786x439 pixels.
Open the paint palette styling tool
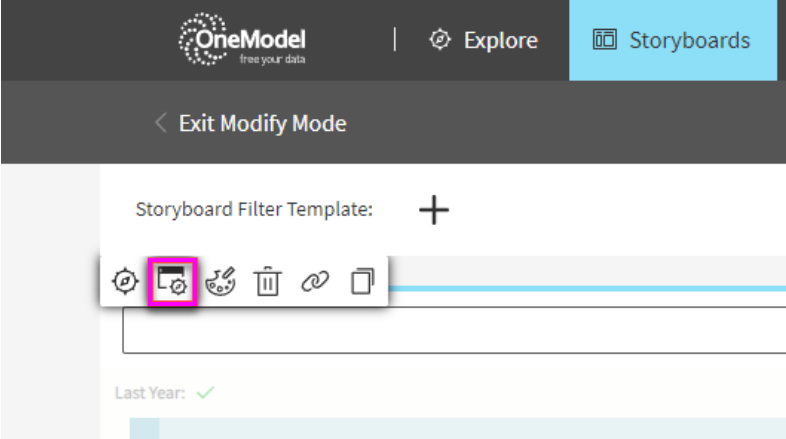tap(220, 281)
